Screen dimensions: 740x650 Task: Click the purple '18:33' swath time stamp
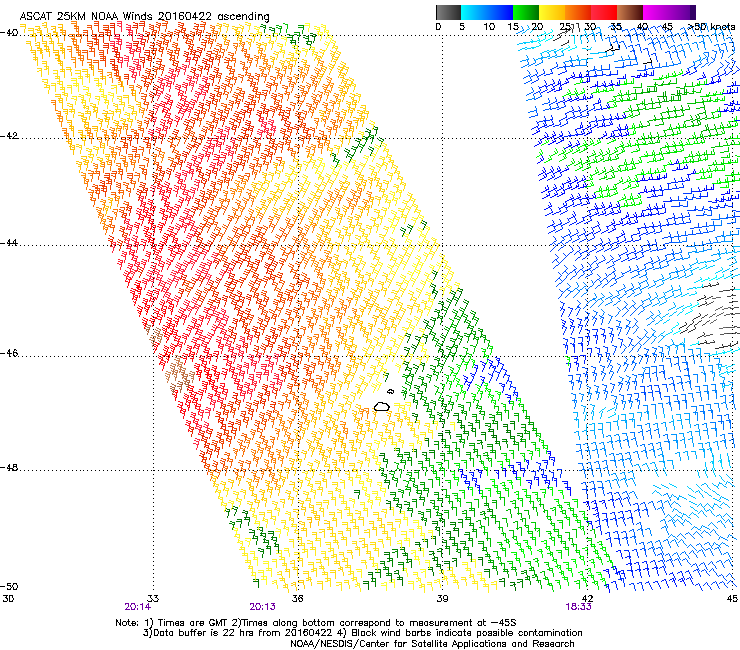[x=579, y=607]
